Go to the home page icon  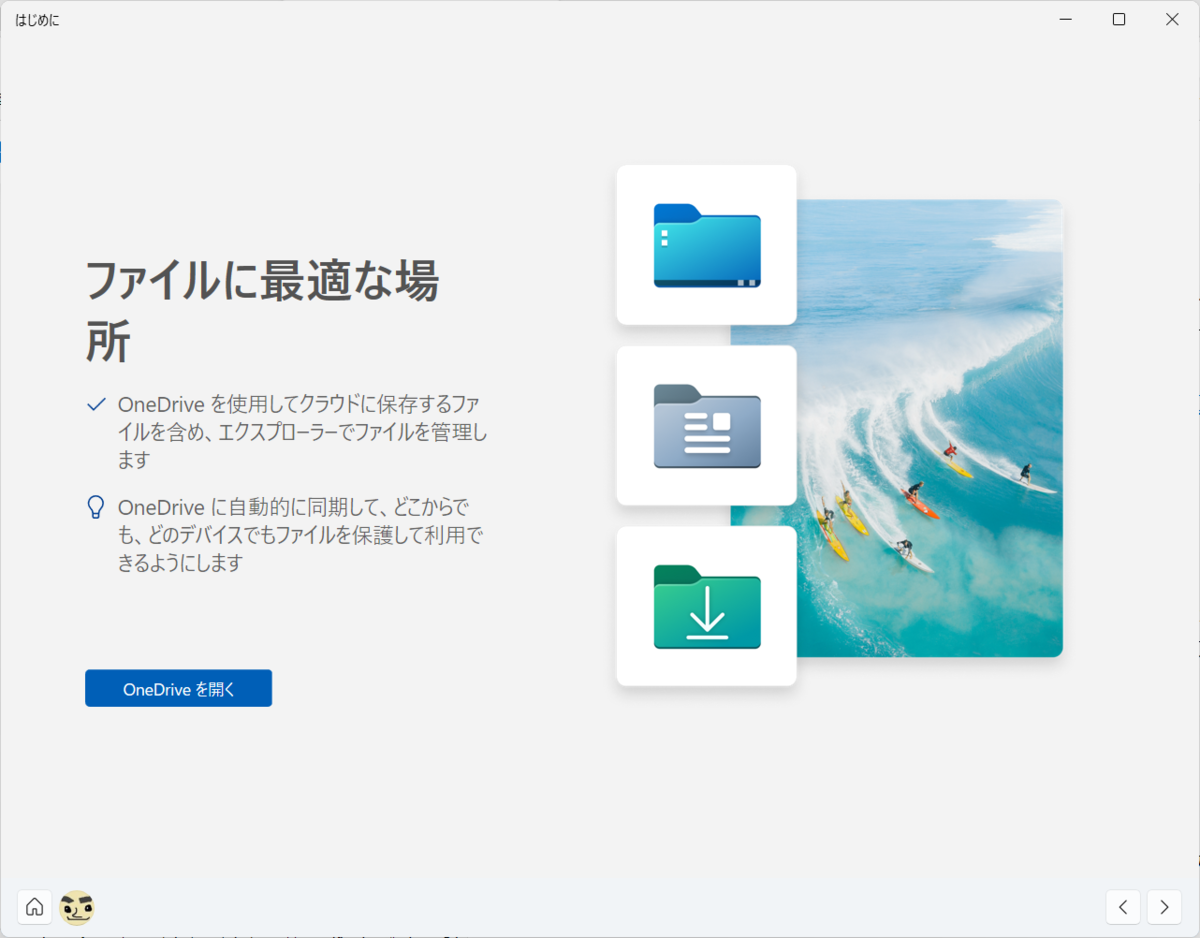(35, 907)
